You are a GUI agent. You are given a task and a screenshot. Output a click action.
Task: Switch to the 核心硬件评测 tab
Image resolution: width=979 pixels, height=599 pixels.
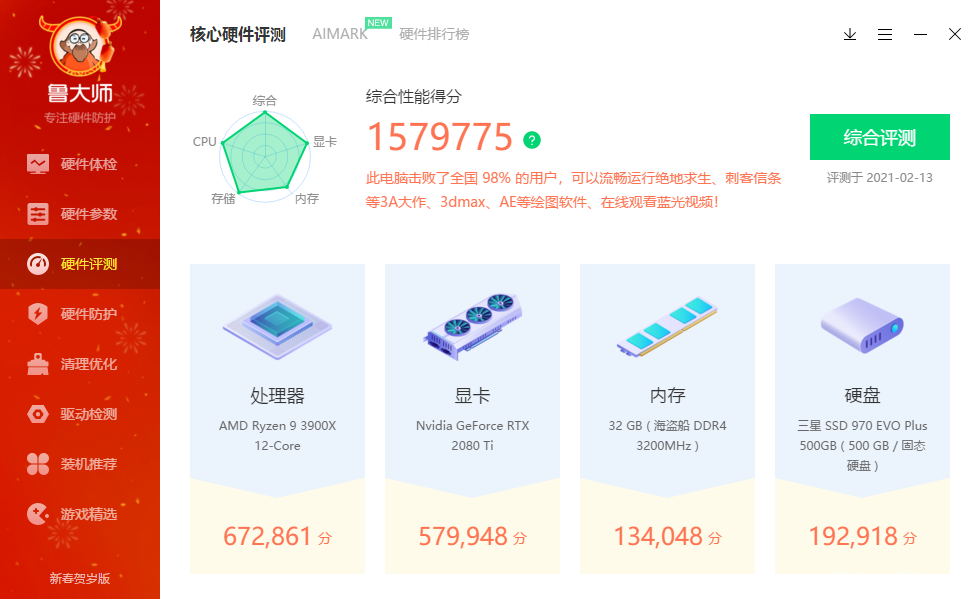click(x=238, y=34)
